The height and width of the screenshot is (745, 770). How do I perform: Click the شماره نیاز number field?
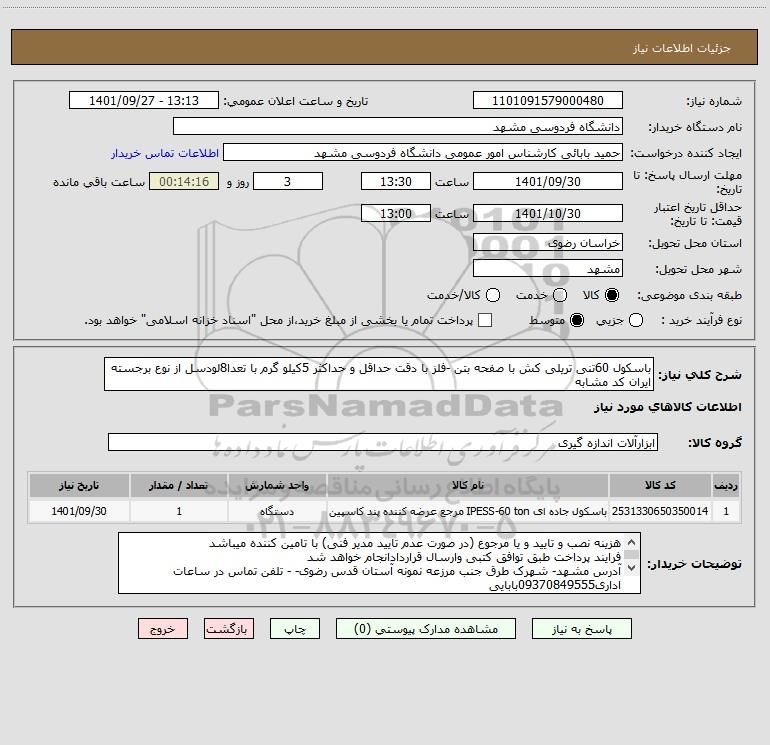[x=548, y=100]
